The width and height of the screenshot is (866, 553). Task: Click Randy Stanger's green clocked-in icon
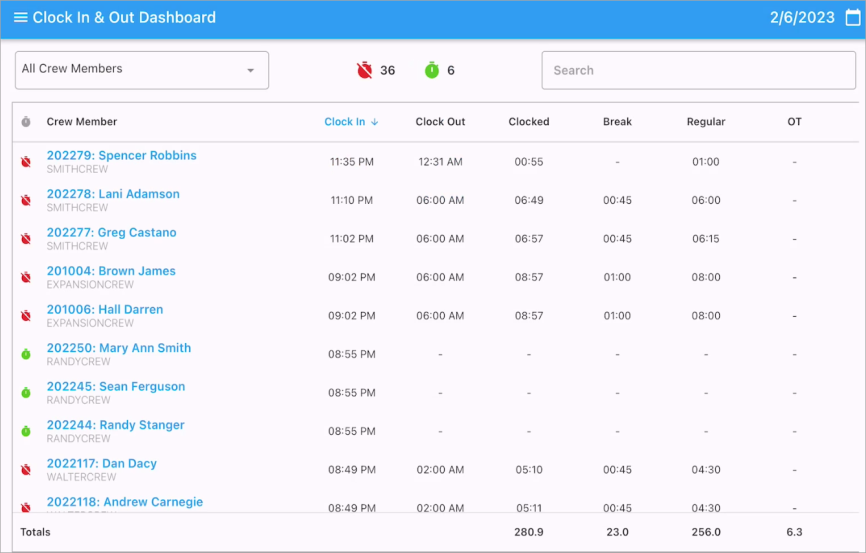(x=26, y=431)
